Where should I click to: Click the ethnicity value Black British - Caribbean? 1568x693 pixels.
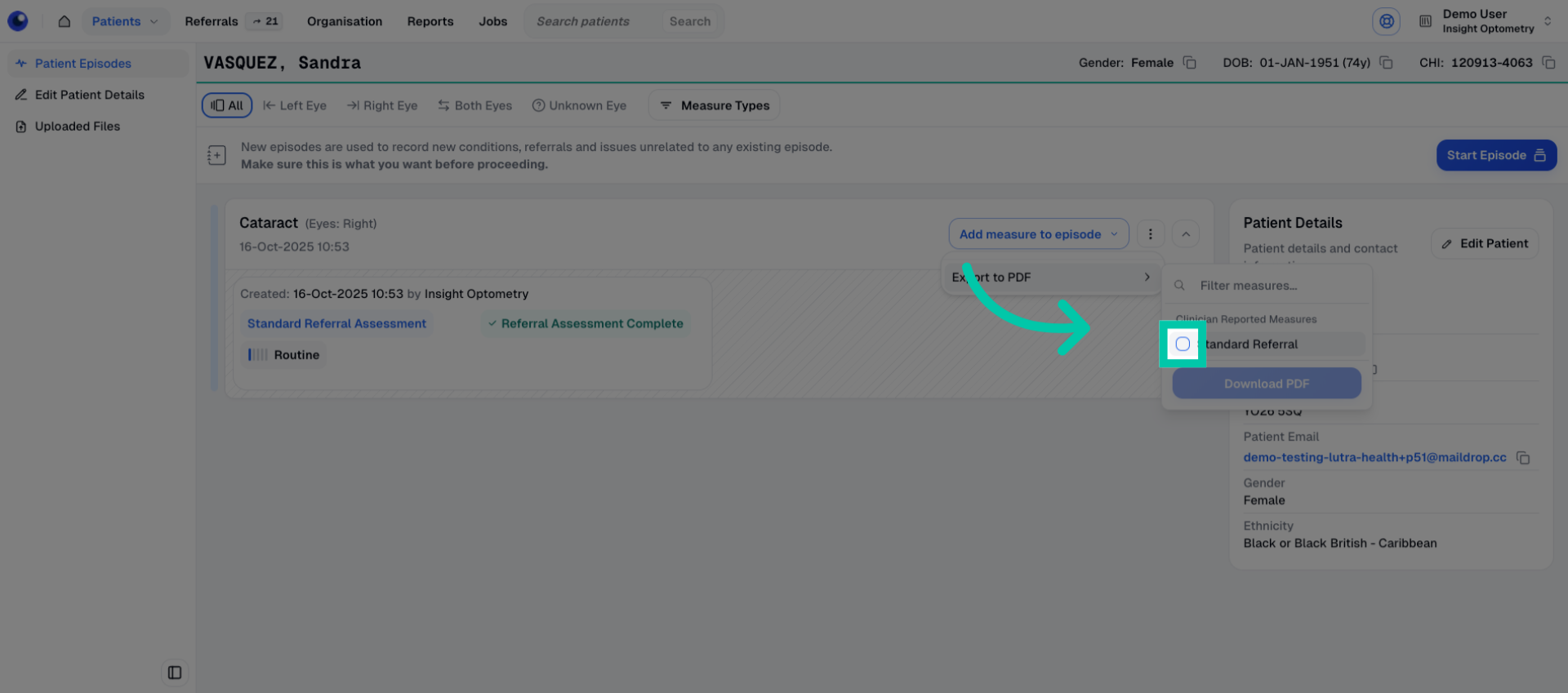pos(1340,544)
